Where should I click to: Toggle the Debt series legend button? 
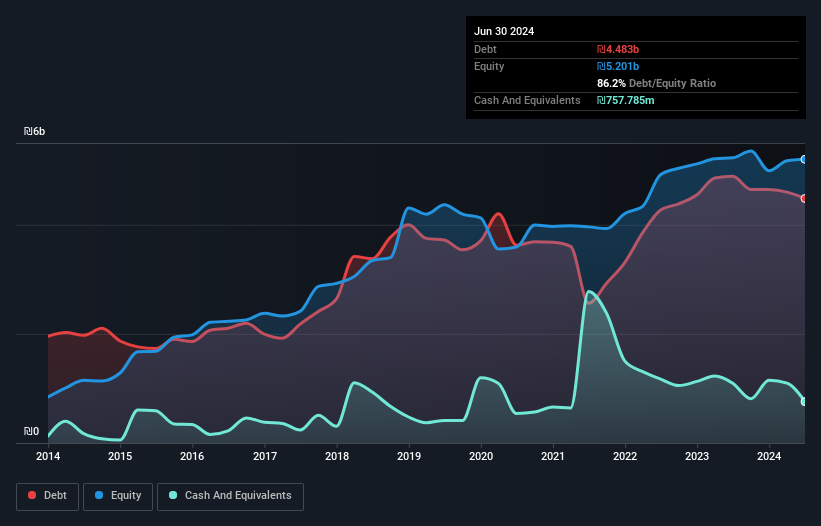(x=48, y=496)
